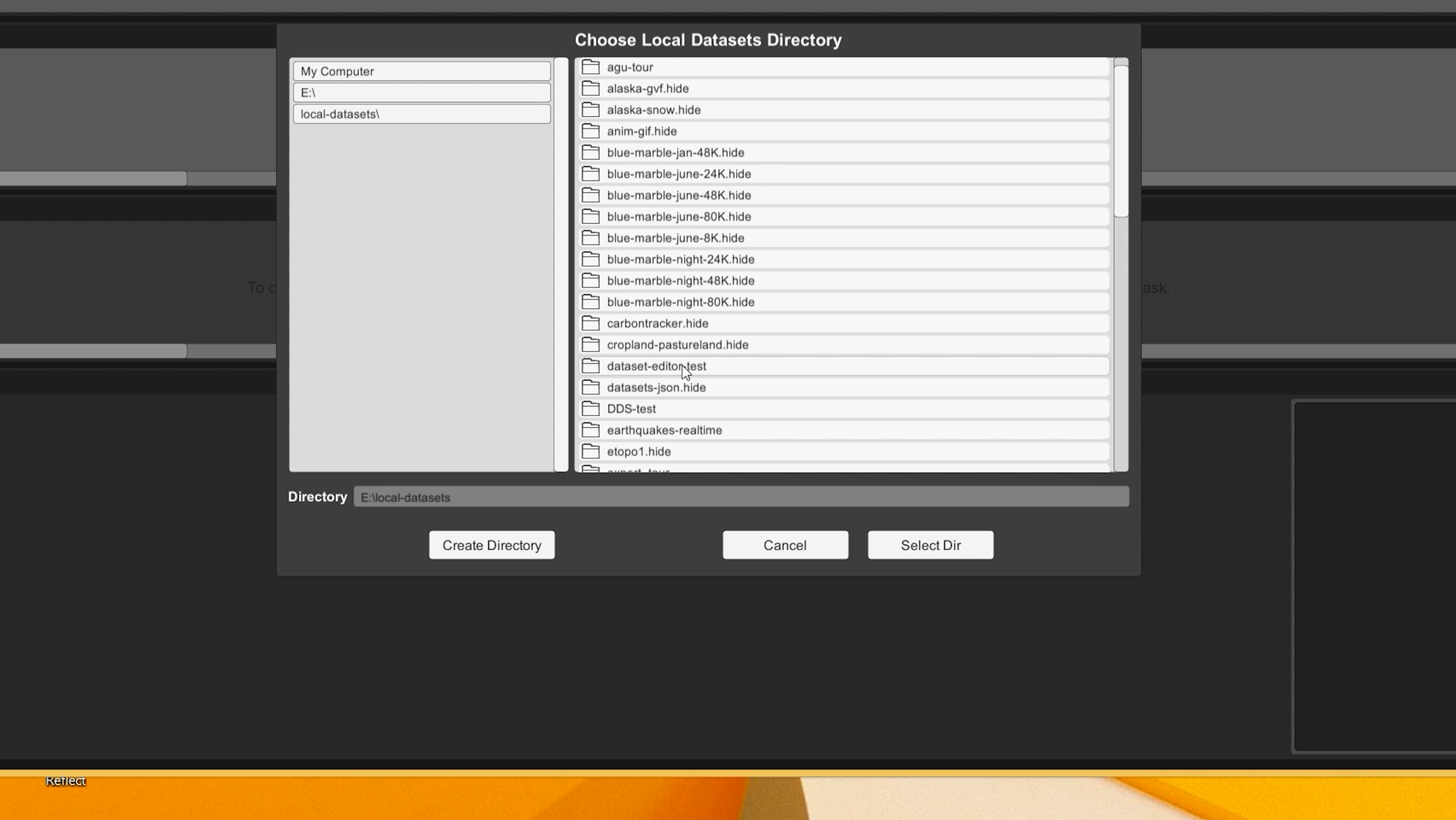Click the folder icon beside carbontracker.hide
The width and height of the screenshot is (1456, 820).
tap(590, 323)
